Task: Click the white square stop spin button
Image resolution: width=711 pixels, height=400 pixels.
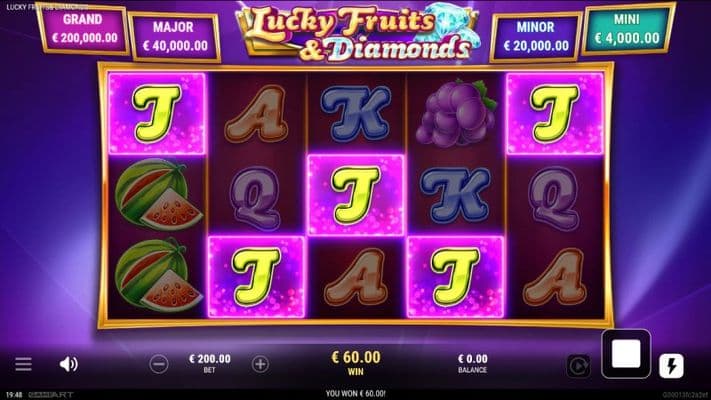Action: (626, 354)
